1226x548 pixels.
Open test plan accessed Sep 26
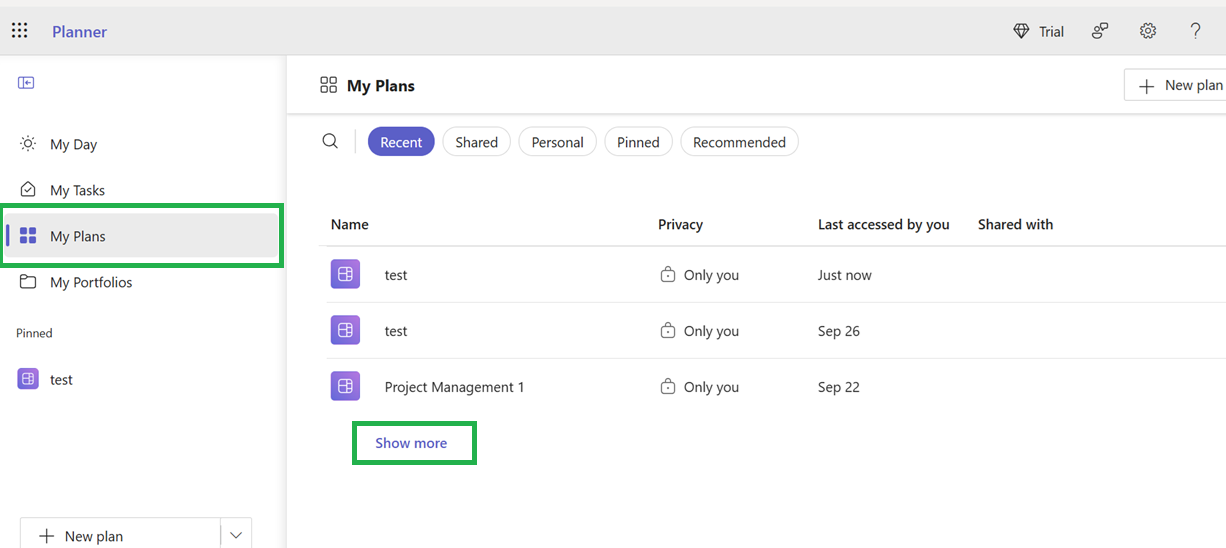tap(396, 331)
